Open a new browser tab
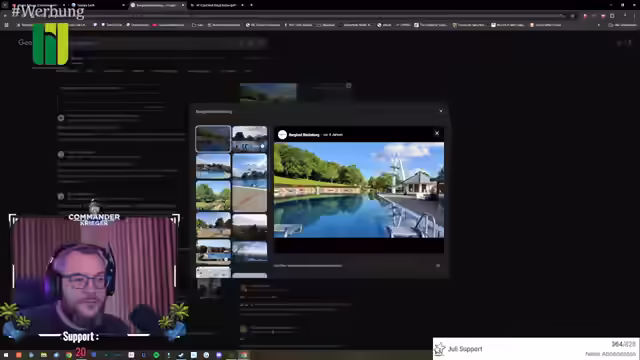640x360 pixels. (251, 5)
